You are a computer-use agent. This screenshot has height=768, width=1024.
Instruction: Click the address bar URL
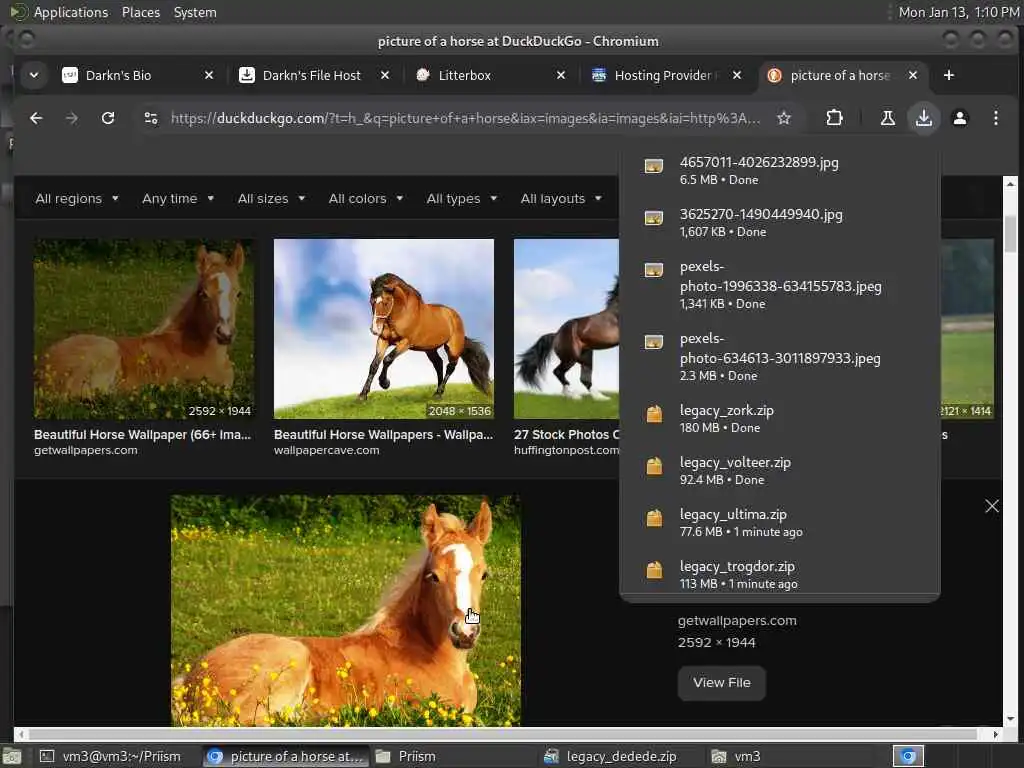[x=465, y=118]
